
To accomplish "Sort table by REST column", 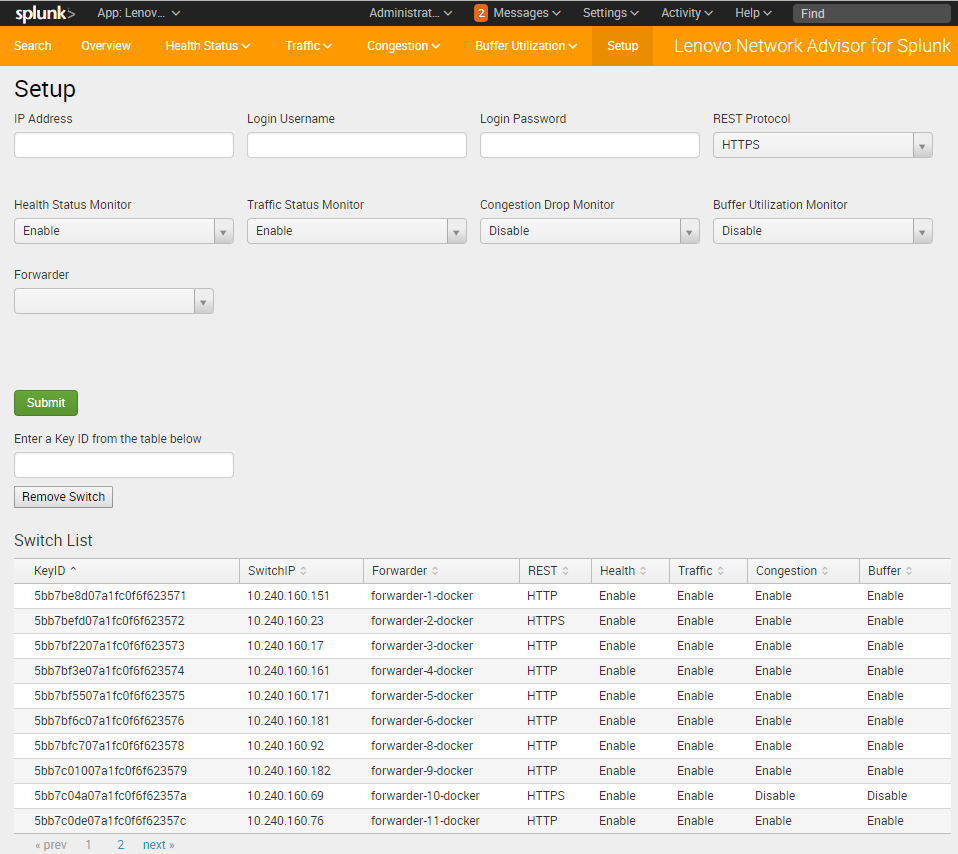I will [x=548, y=571].
